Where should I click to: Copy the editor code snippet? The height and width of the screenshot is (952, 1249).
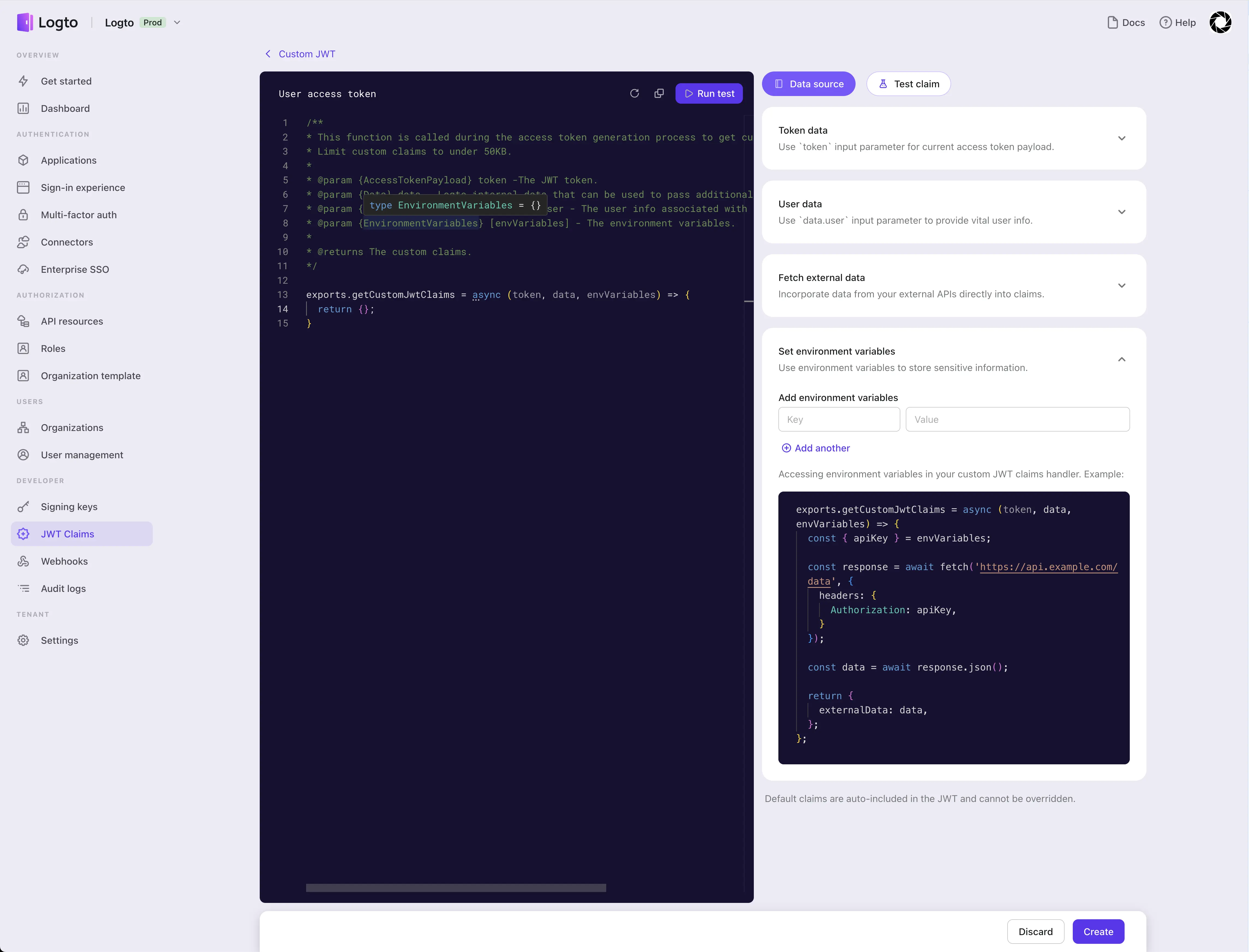tap(659, 93)
